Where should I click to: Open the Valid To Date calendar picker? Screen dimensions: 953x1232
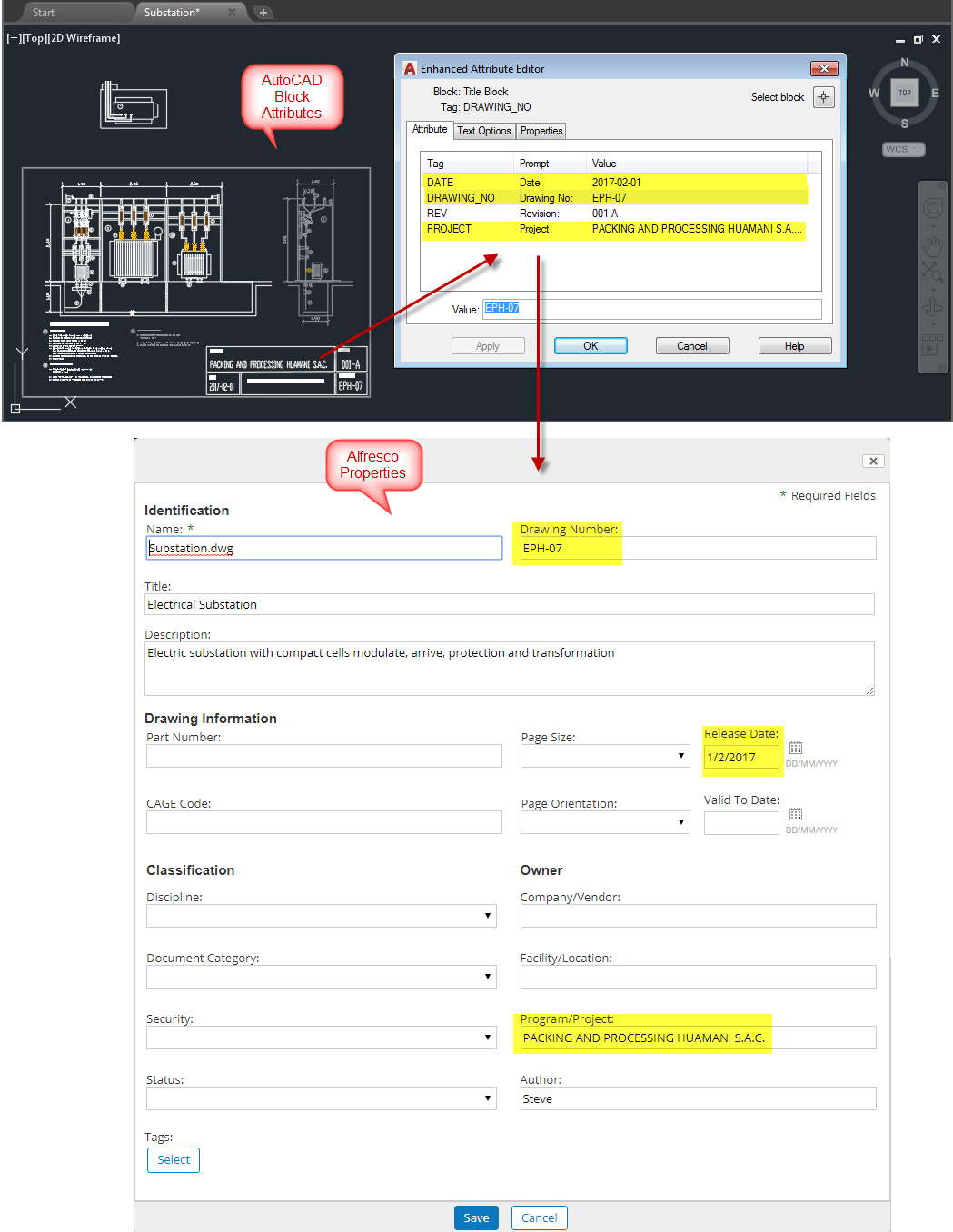(795, 814)
